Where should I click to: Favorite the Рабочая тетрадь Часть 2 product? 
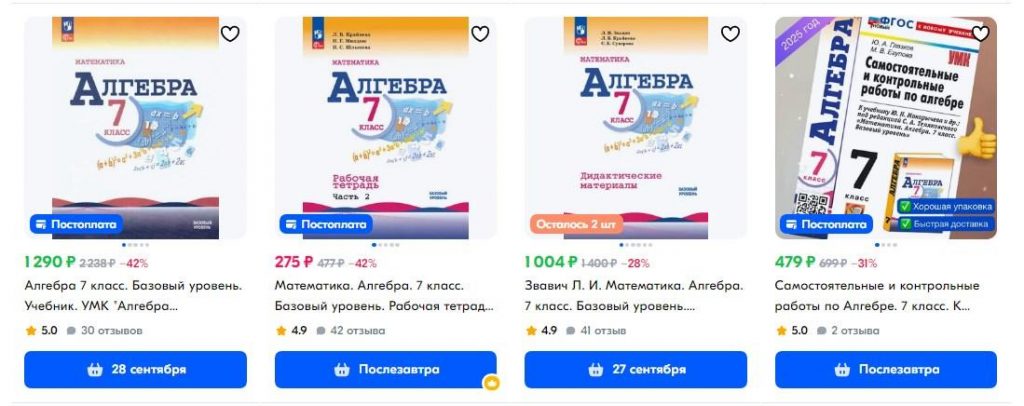480,34
